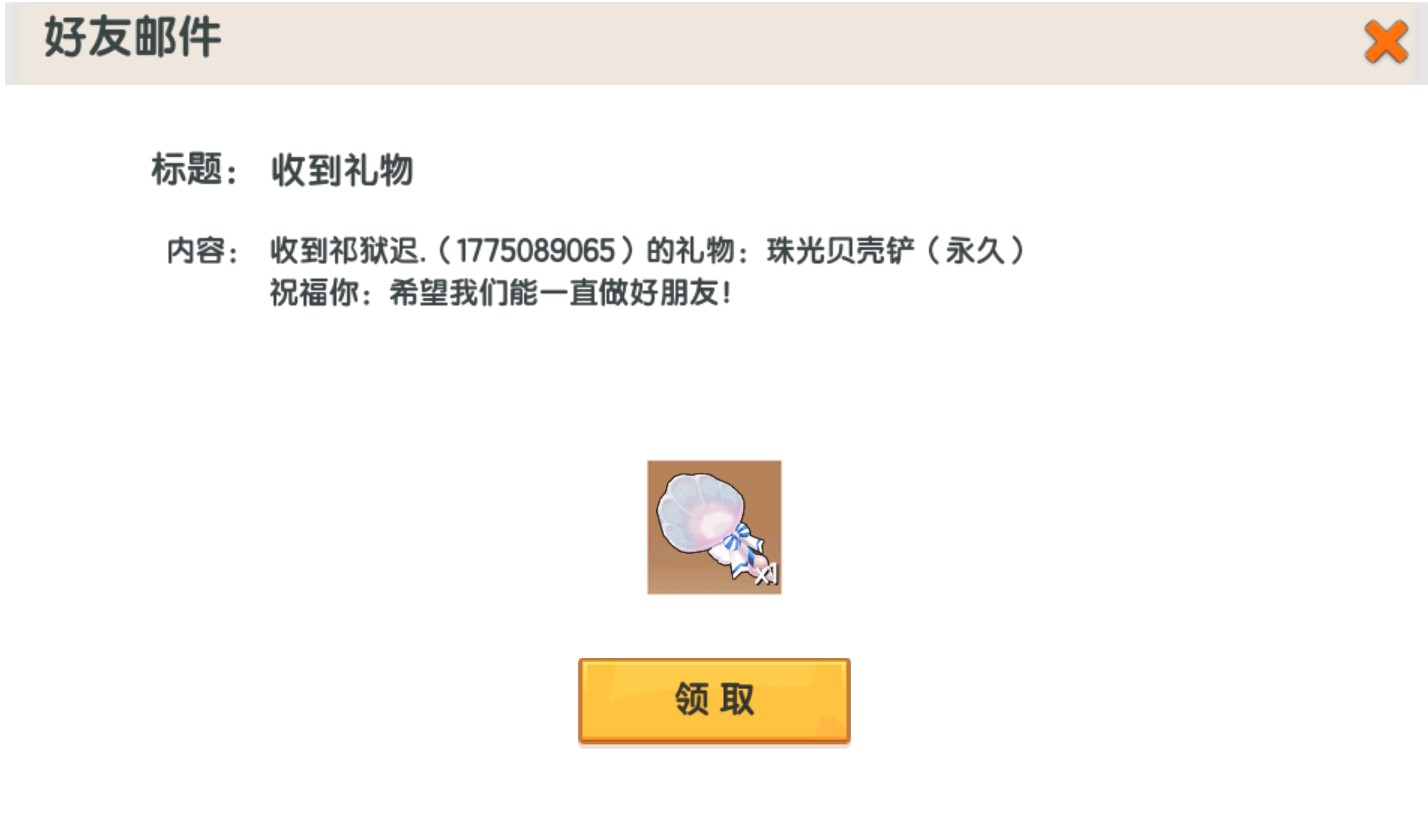The height and width of the screenshot is (833, 1428).
Task: Tap the （永久） duration text
Action: pyautogui.click(x=972, y=251)
